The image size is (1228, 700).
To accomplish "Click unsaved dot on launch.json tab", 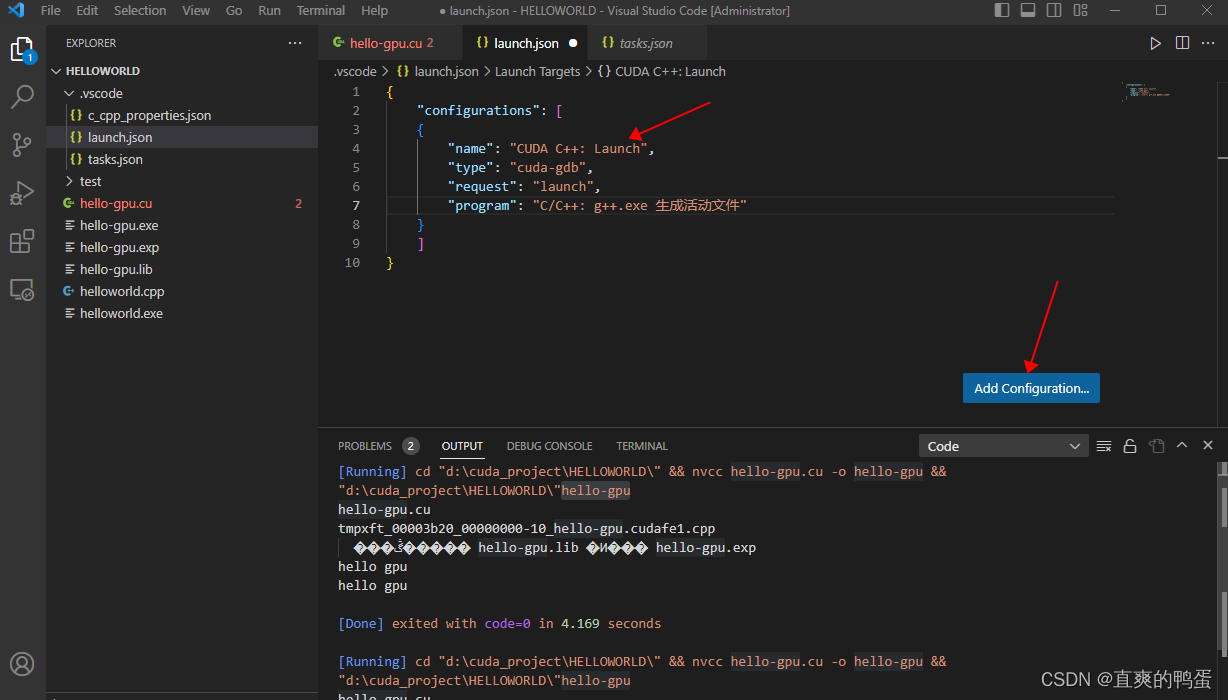I will (x=573, y=43).
